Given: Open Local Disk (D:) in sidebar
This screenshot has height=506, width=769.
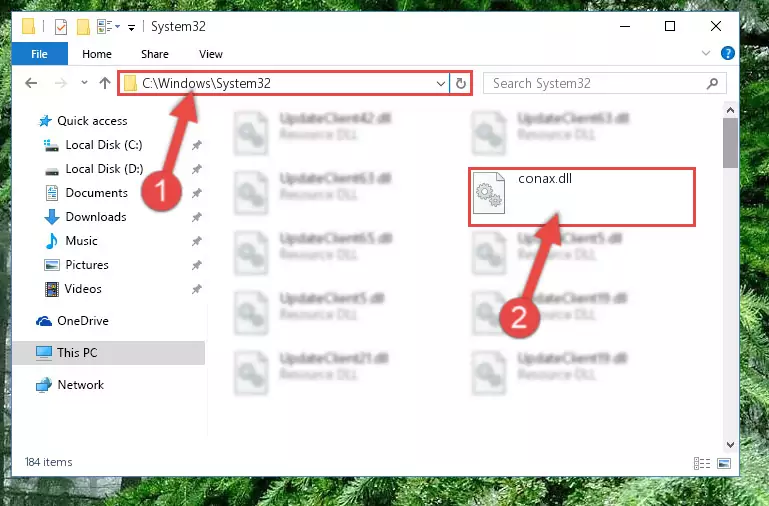Looking at the screenshot, I should click(104, 169).
